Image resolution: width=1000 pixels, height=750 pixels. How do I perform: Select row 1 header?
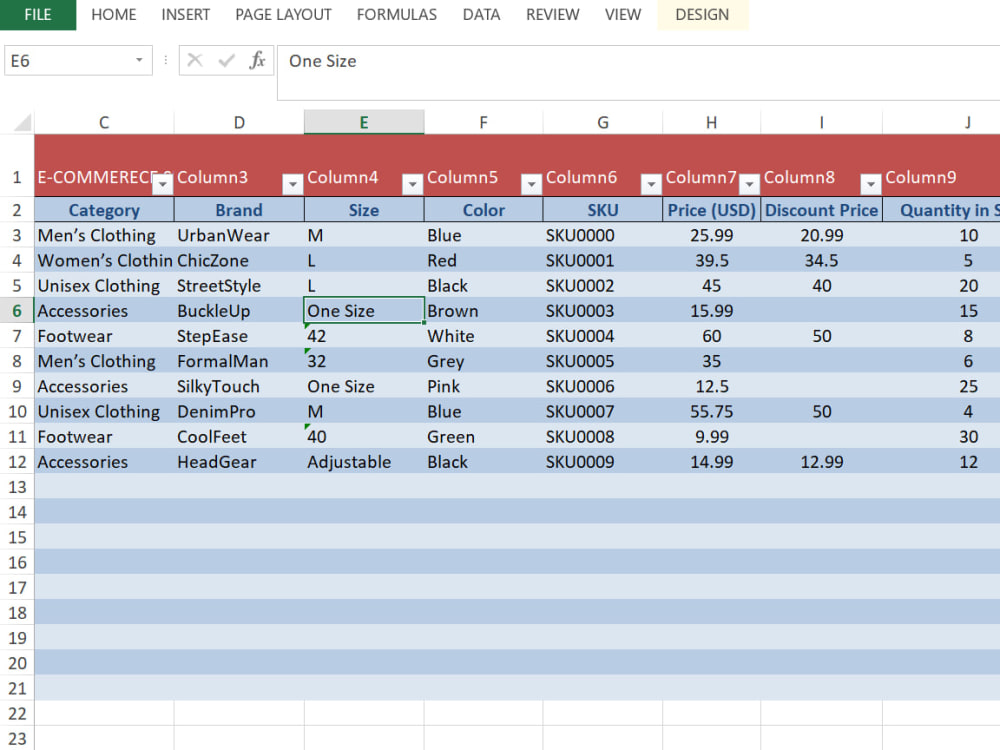[x=17, y=166]
